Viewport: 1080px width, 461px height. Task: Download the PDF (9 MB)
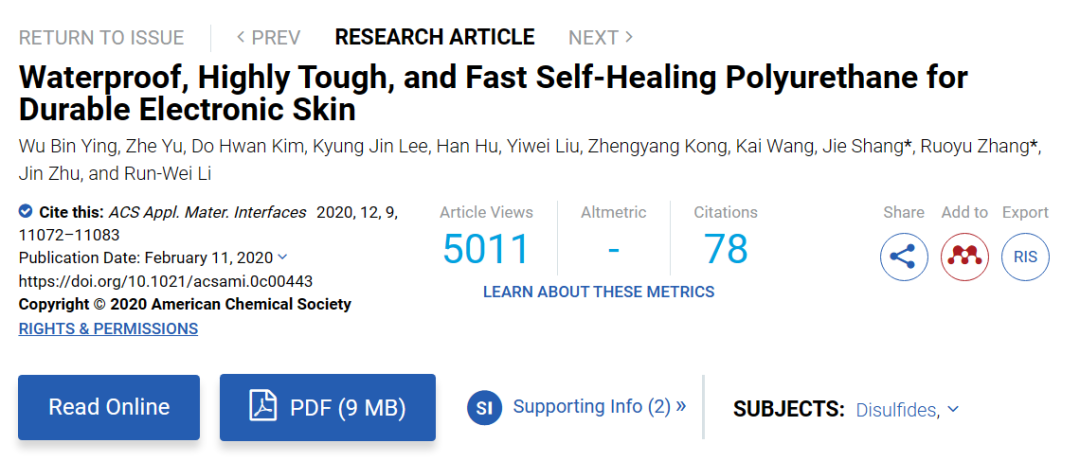(x=328, y=407)
